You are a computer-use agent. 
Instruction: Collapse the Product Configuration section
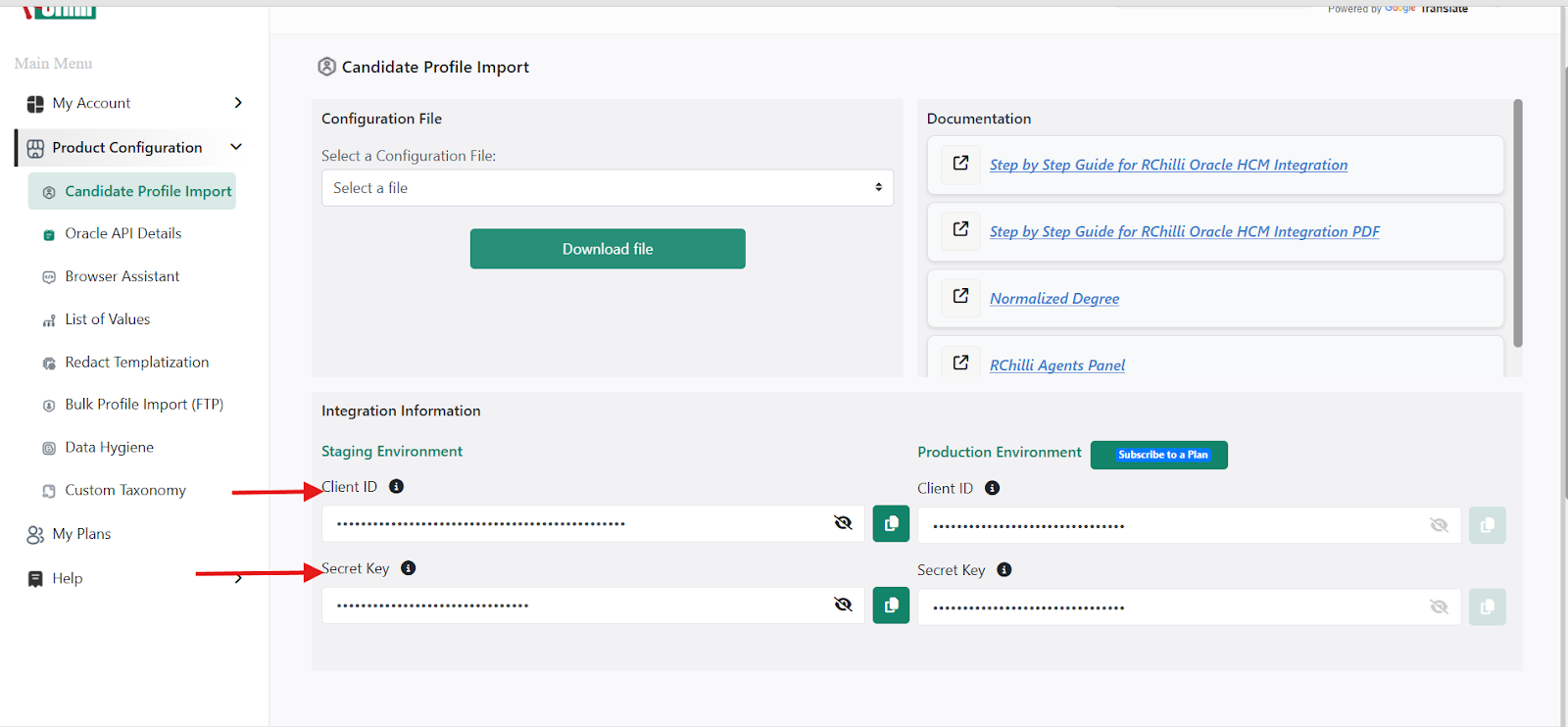pos(235,147)
